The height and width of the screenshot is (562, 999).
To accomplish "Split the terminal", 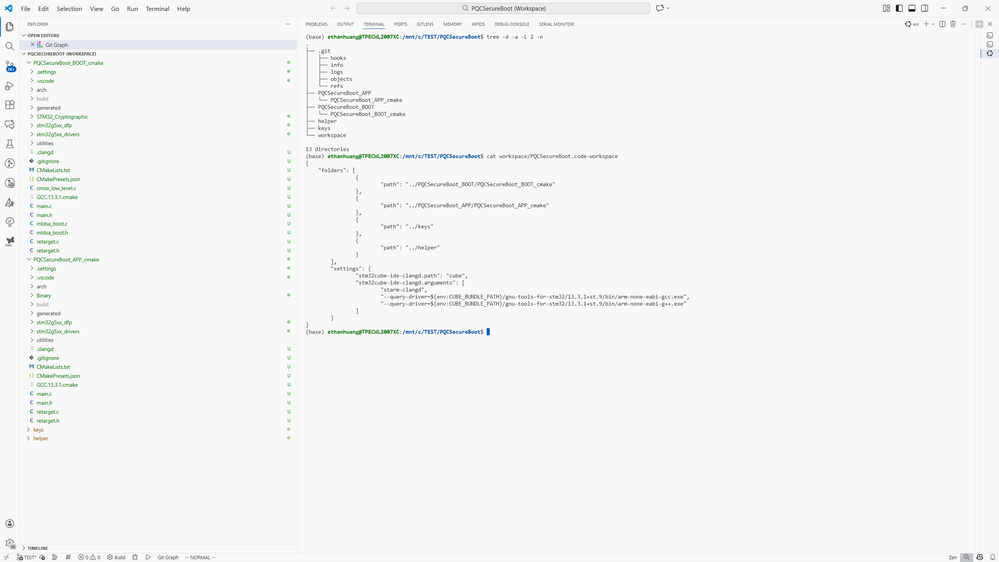I will 942,24.
